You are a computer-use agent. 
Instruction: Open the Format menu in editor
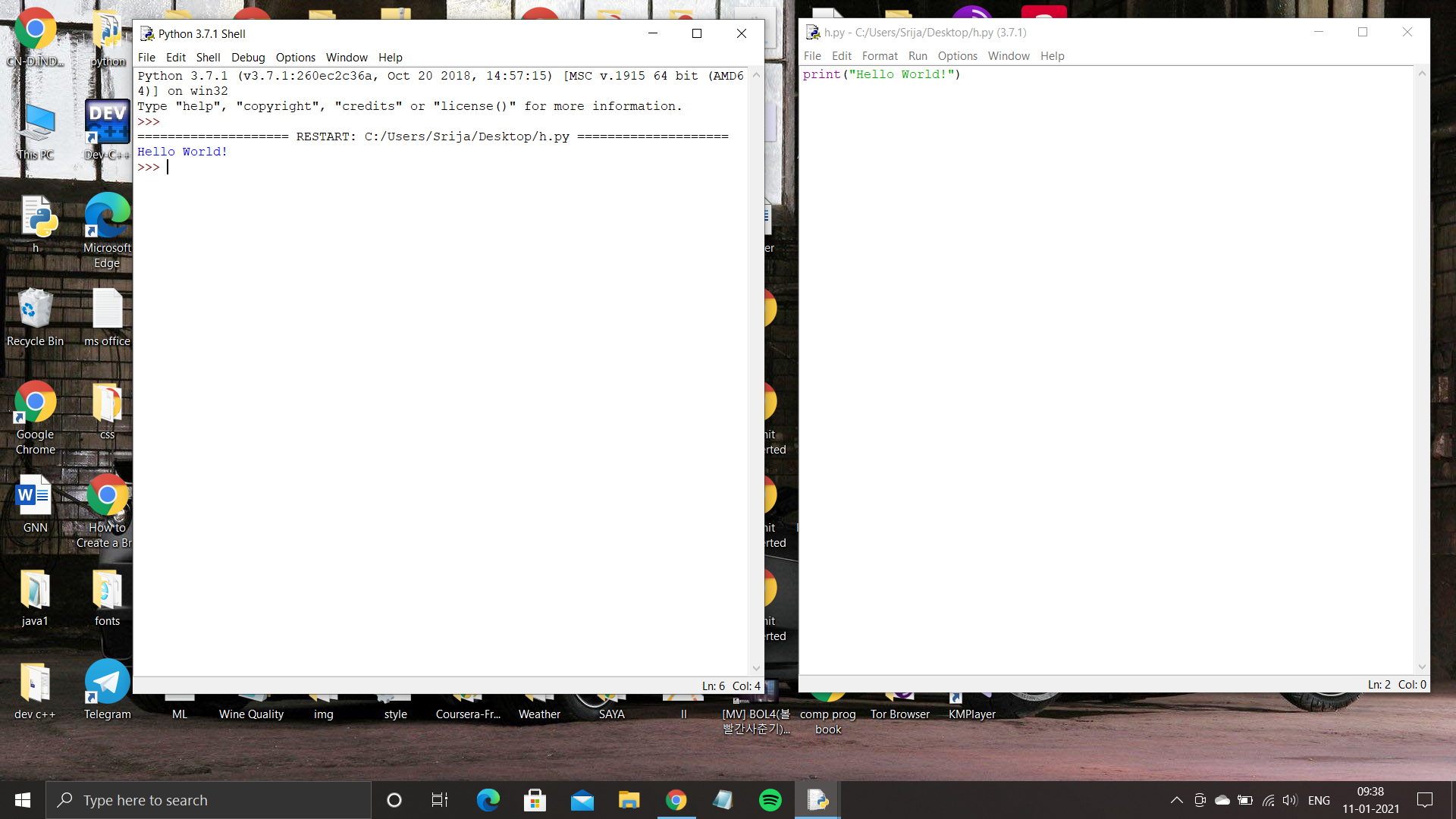pos(879,56)
